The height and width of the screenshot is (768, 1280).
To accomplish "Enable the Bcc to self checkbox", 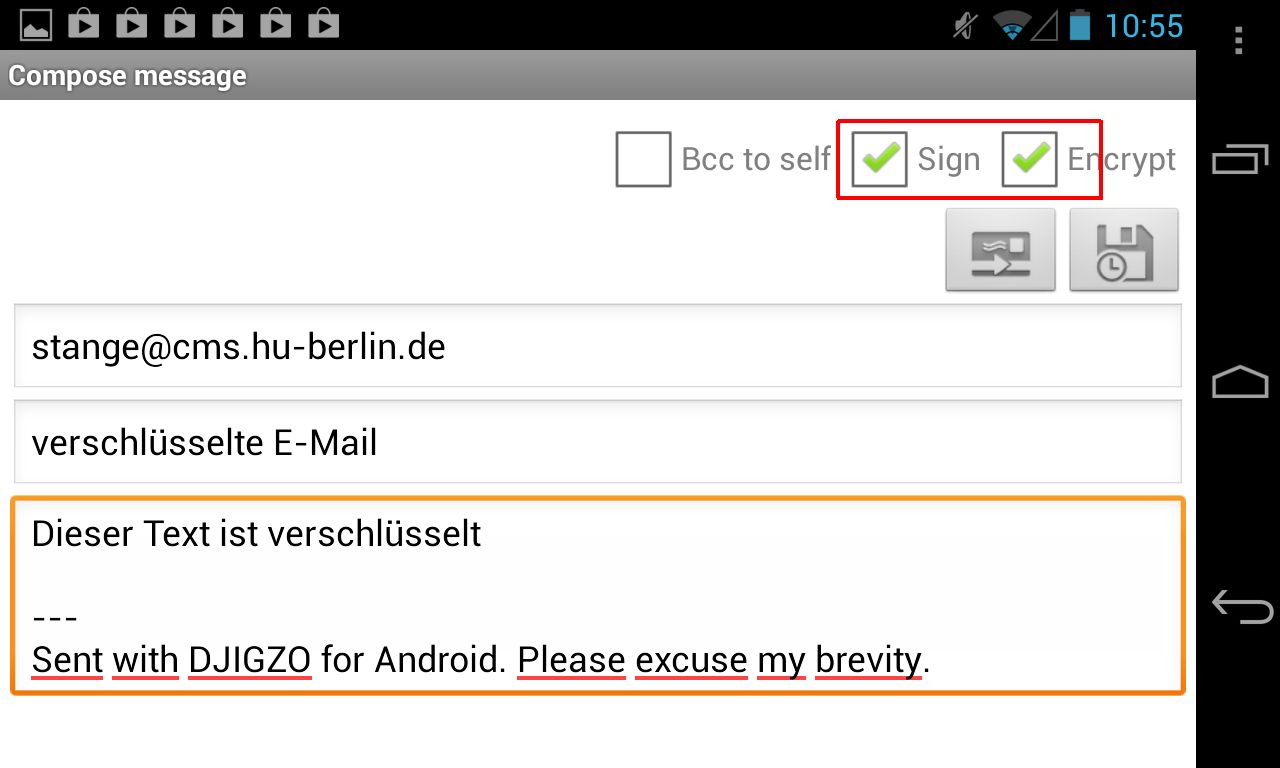I will [x=643, y=159].
